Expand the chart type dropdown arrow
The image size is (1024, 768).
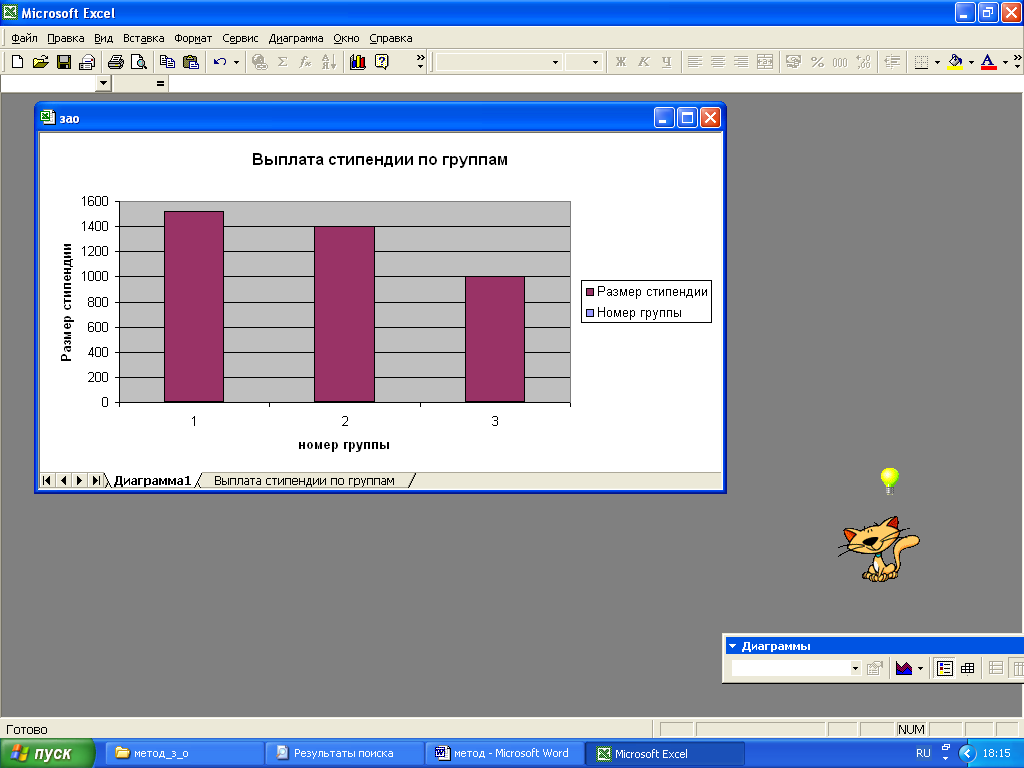(x=920, y=668)
